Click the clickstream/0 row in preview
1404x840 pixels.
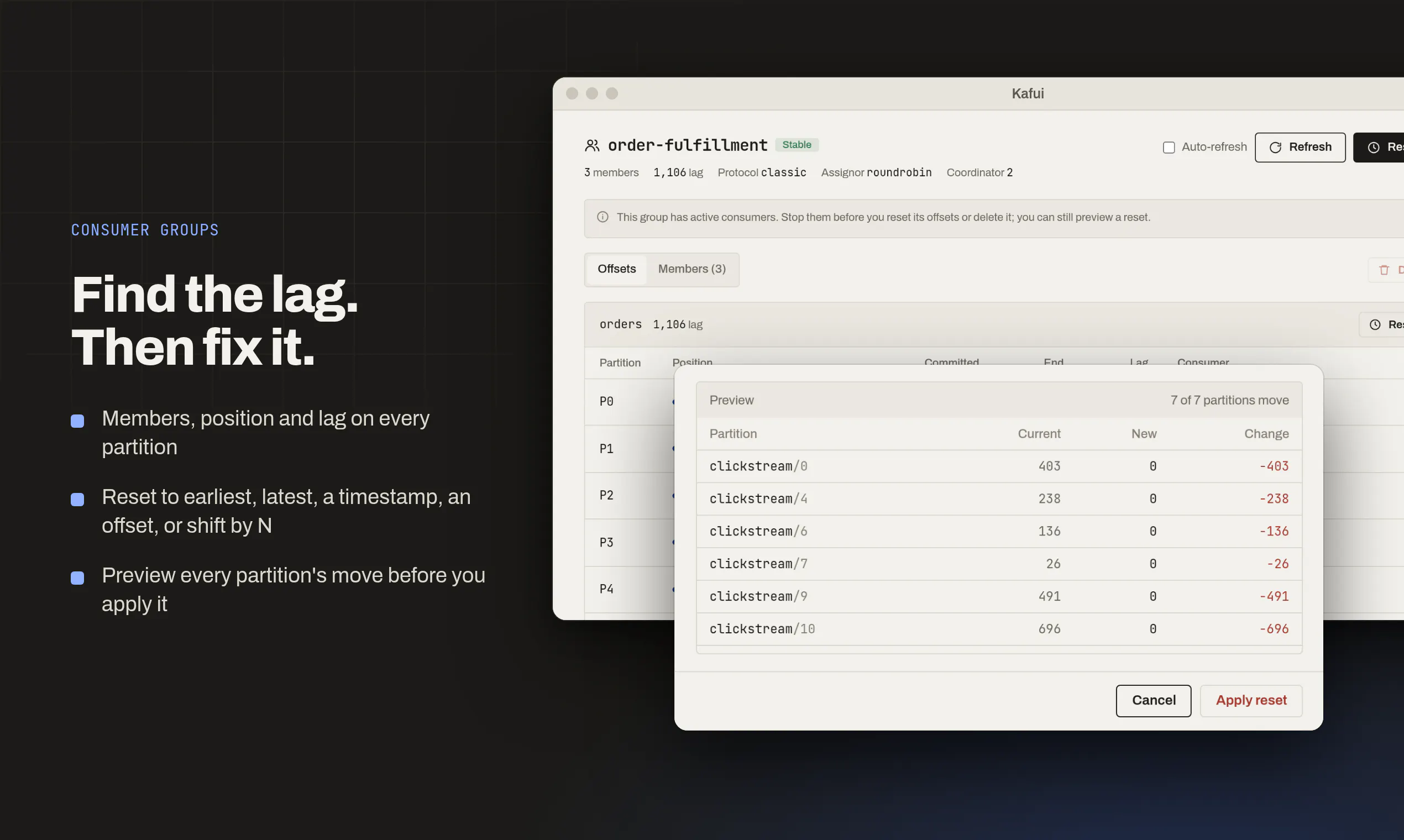[999, 466]
